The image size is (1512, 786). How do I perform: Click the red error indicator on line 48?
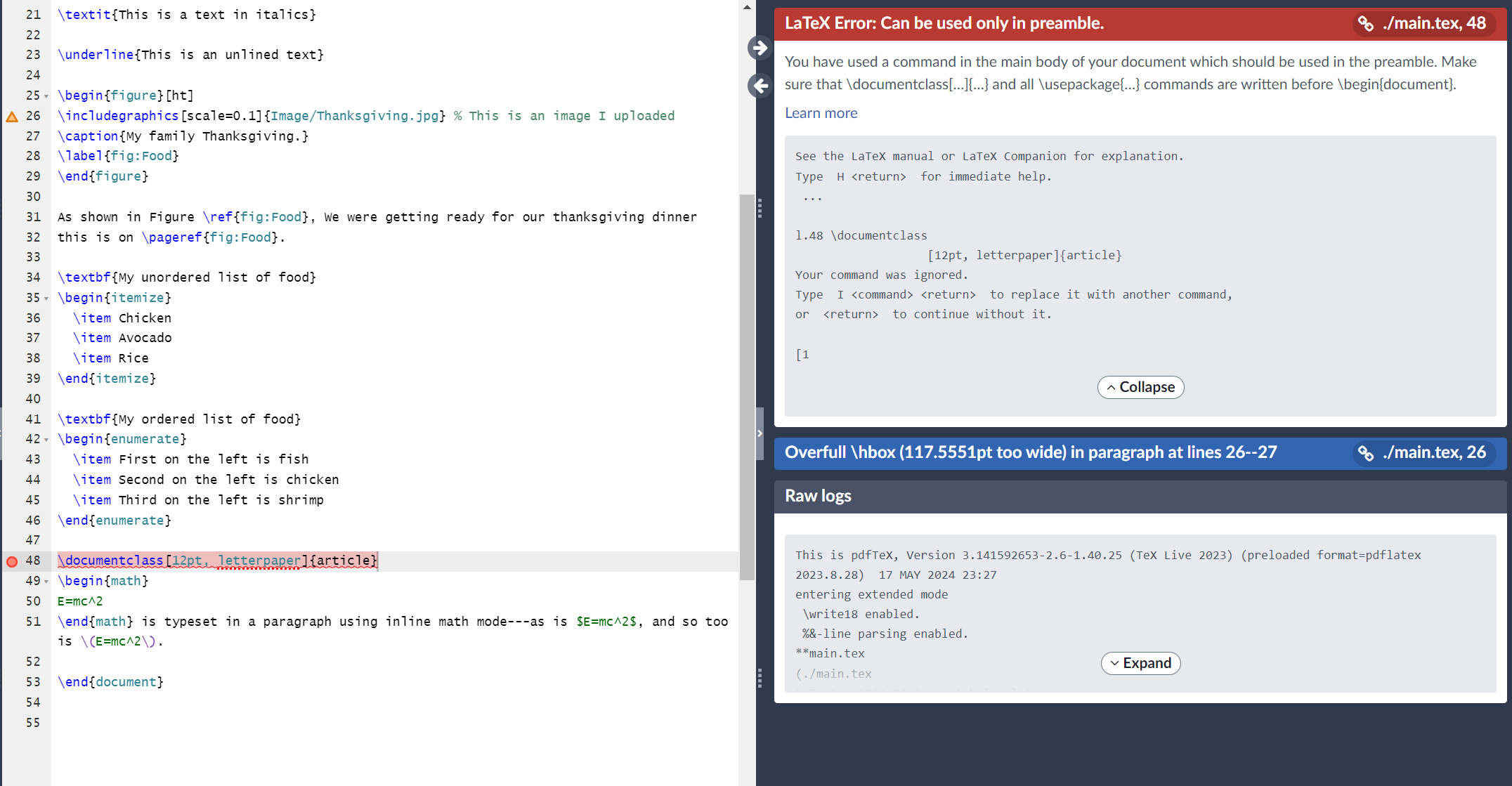[x=12, y=561]
